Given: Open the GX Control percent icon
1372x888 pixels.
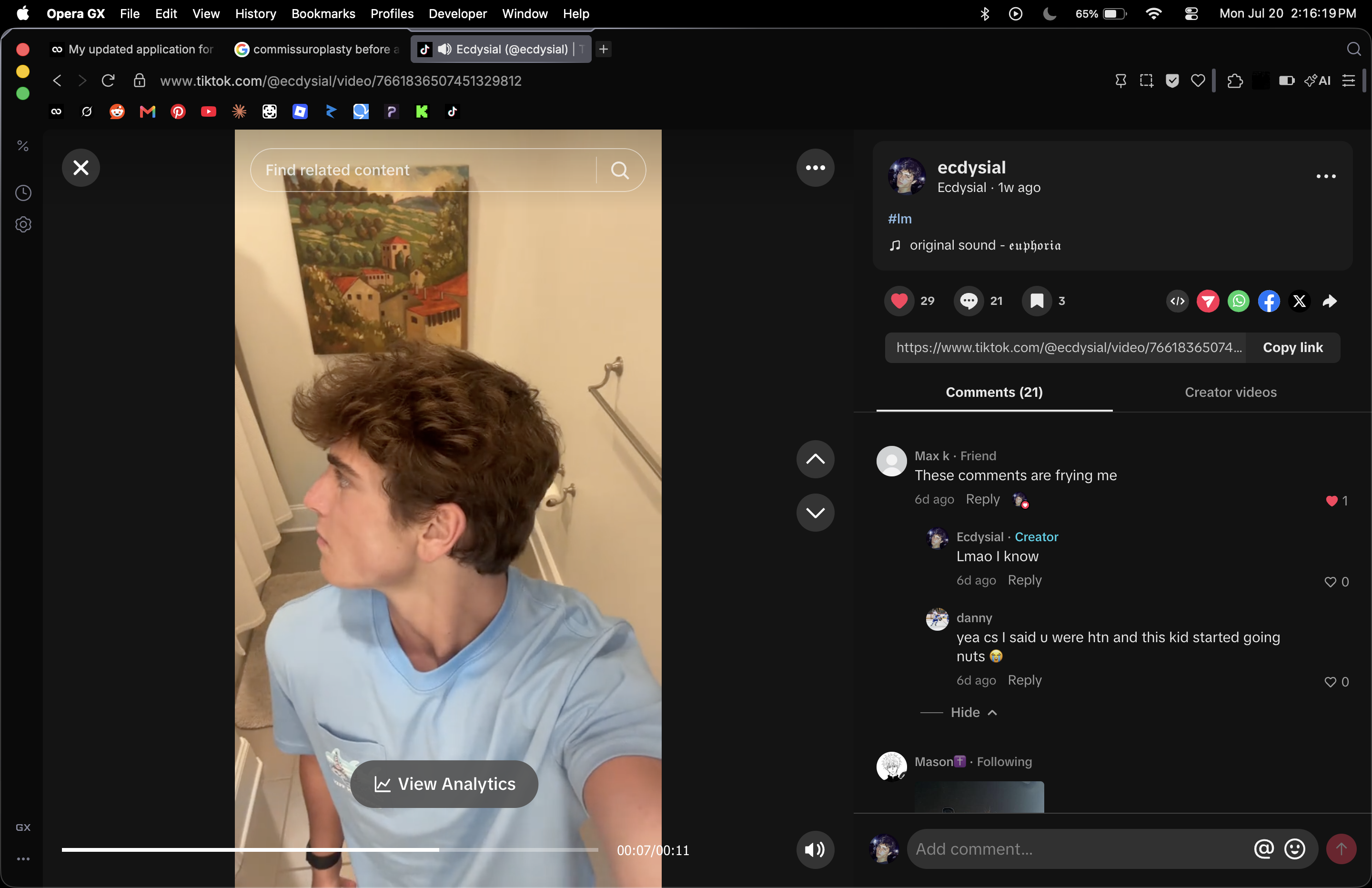Looking at the screenshot, I should (x=23, y=146).
